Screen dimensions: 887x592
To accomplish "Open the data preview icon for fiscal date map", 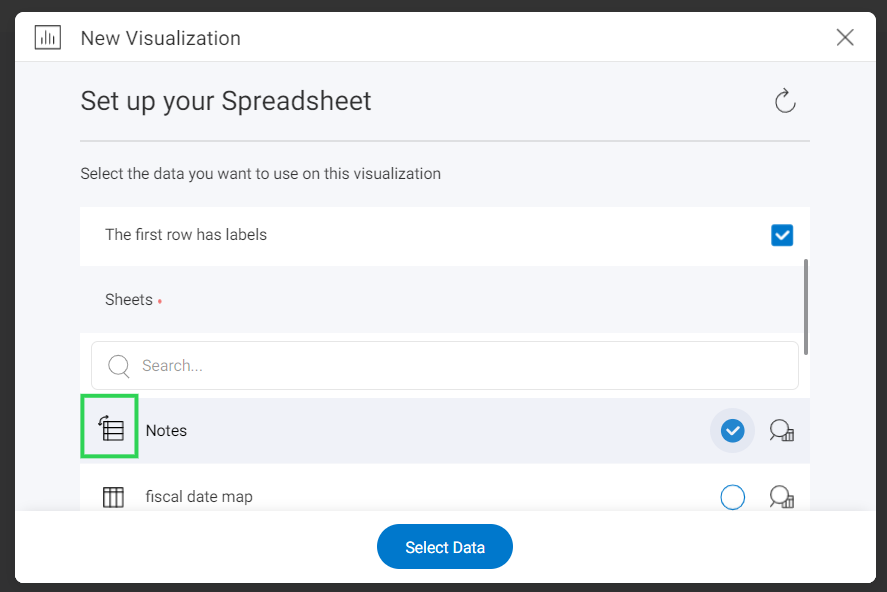I will [x=782, y=496].
